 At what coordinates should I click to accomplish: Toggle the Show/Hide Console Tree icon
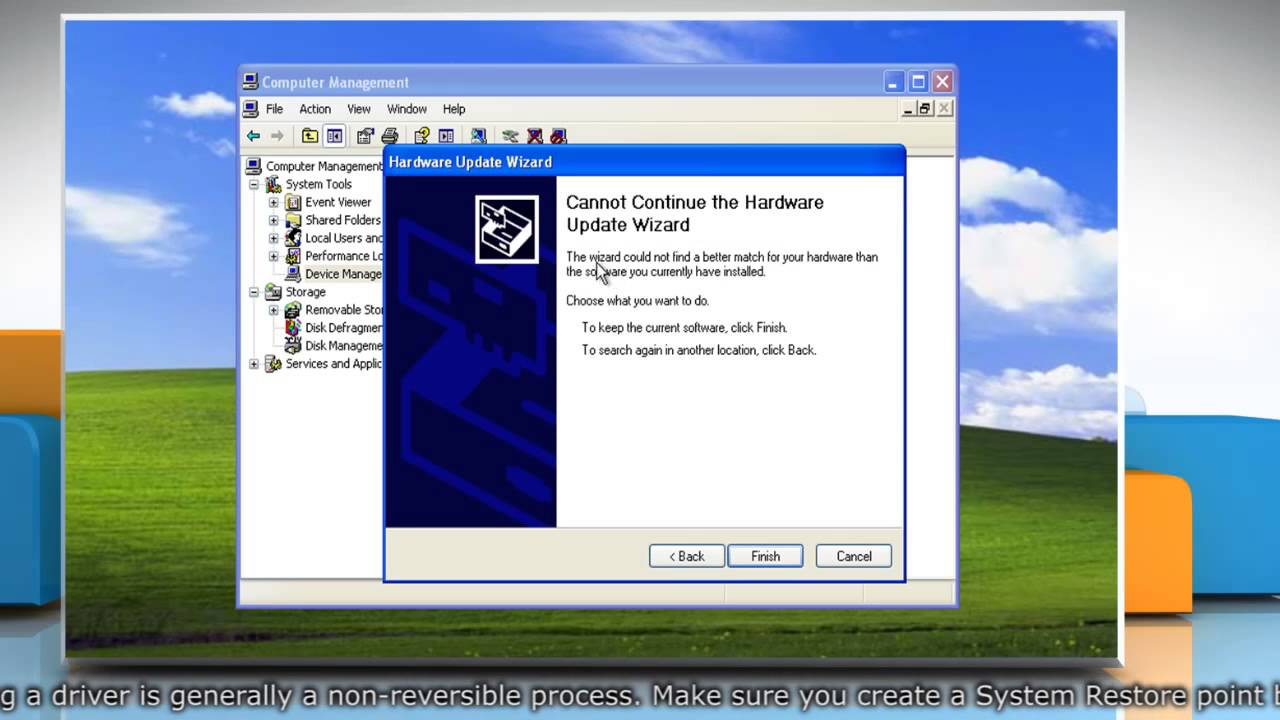pyautogui.click(x=334, y=136)
